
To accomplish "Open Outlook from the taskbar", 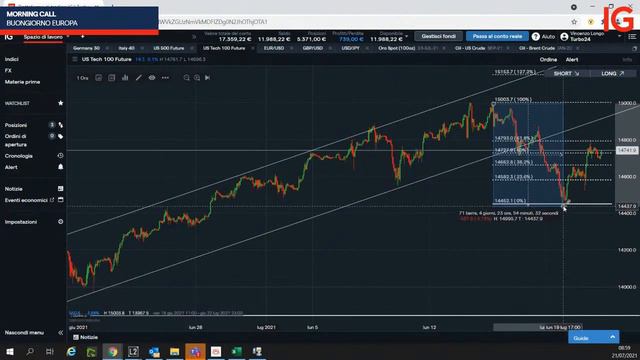I will pos(154,351).
